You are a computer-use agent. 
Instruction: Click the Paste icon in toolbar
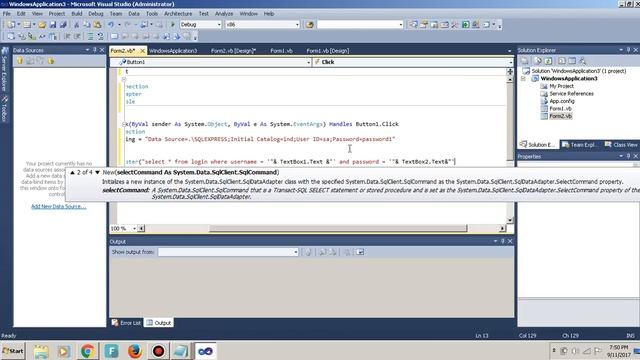tap(97, 24)
